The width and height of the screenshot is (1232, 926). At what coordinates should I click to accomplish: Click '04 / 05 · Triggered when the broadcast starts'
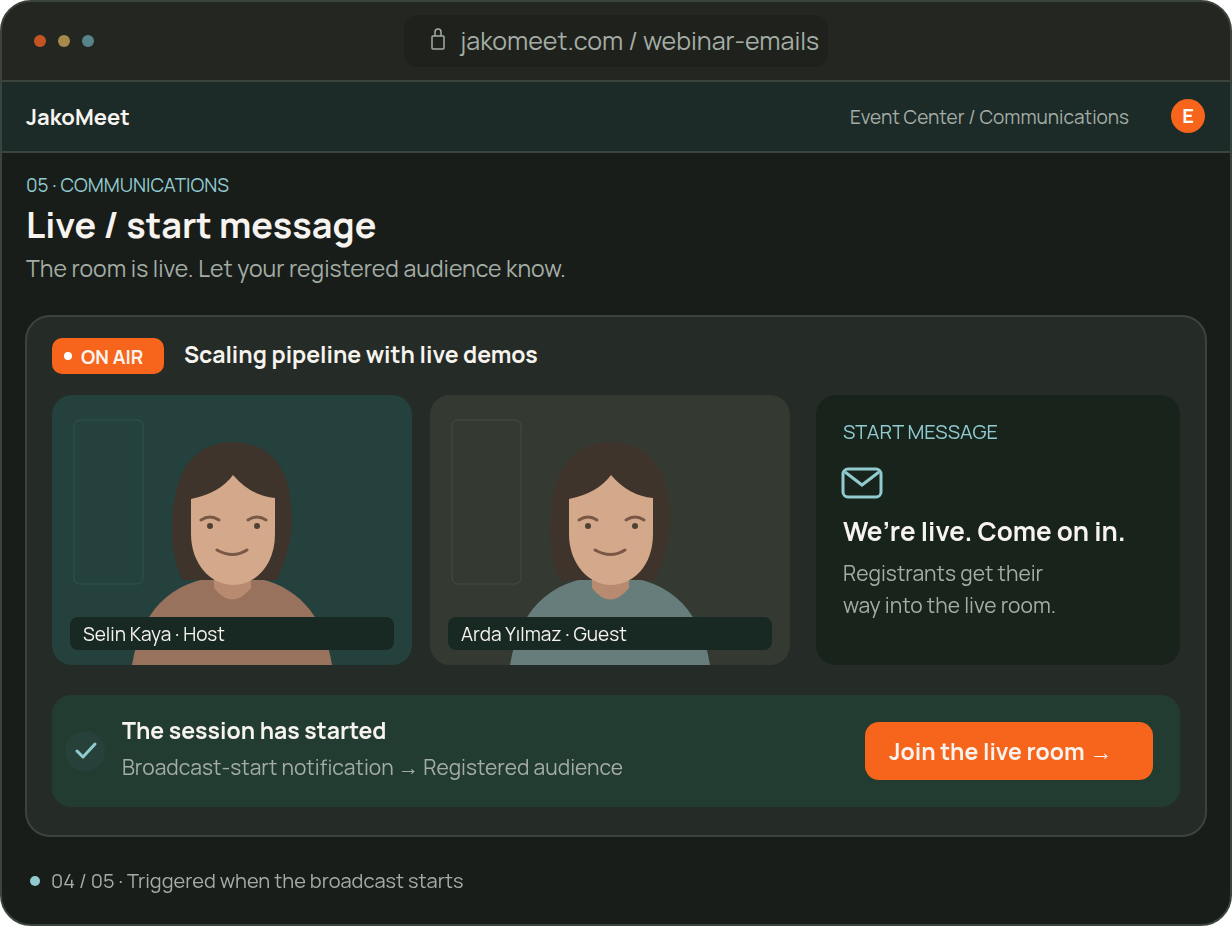click(257, 881)
